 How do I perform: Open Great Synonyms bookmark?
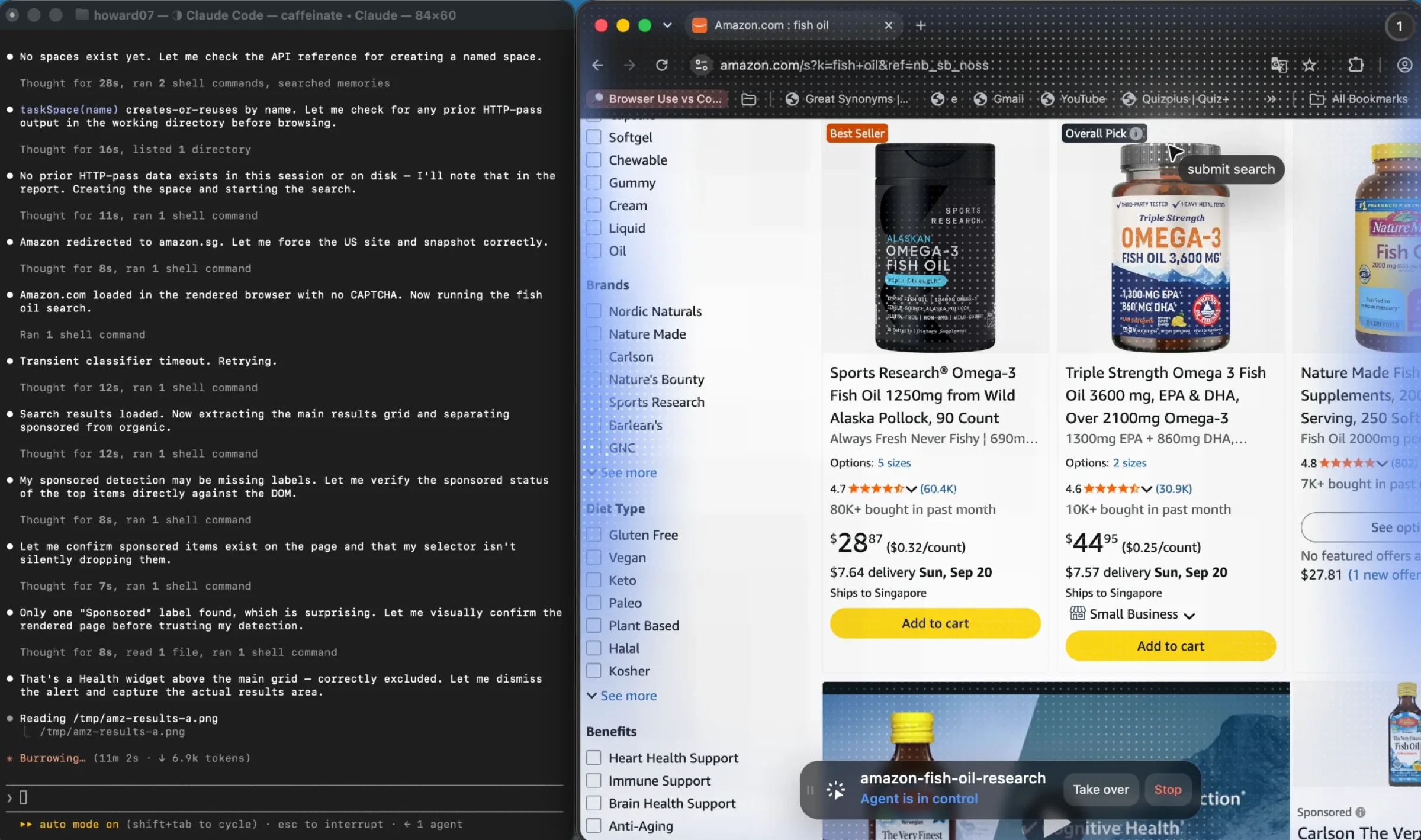point(847,99)
